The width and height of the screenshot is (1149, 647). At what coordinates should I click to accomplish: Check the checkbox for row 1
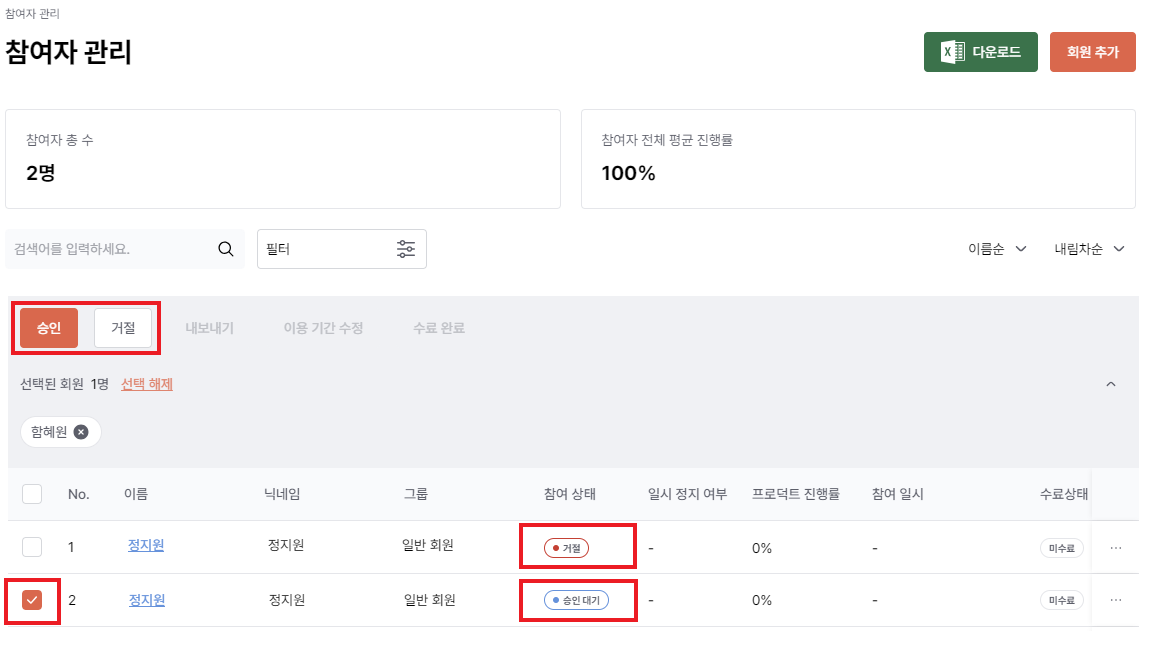tap(32, 547)
